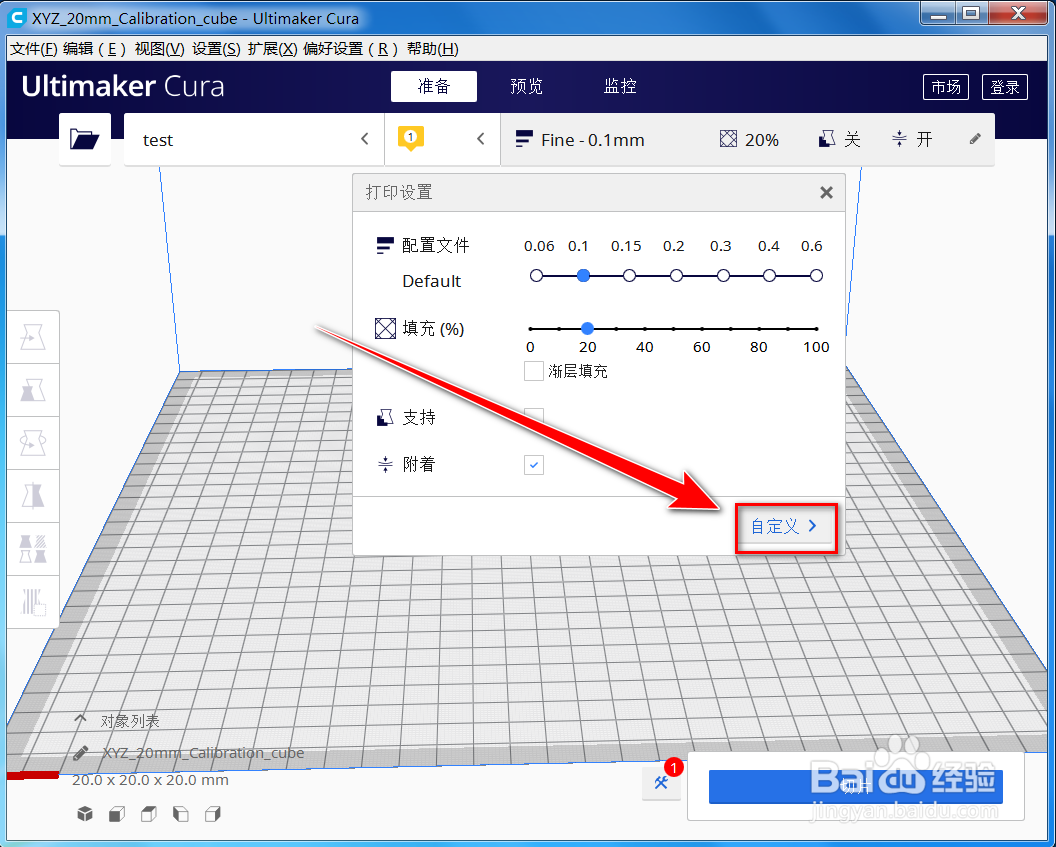Open the 帮助(H) menu
The width and height of the screenshot is (1056, 847).
pyautogui.click(x=432, y=48)
